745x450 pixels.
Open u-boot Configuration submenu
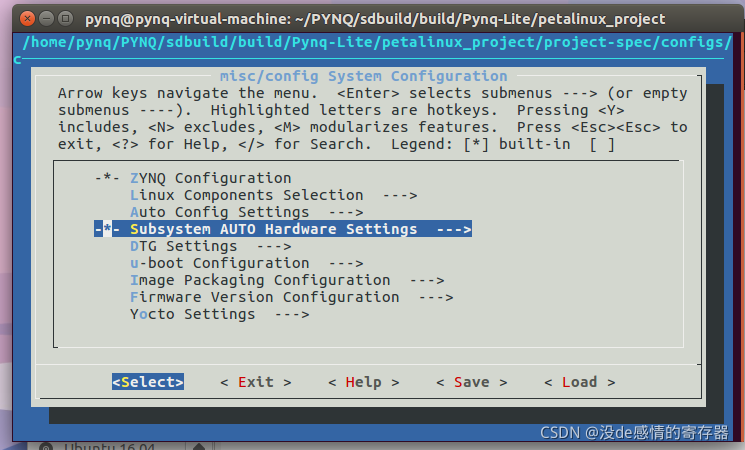click(247, 263)
